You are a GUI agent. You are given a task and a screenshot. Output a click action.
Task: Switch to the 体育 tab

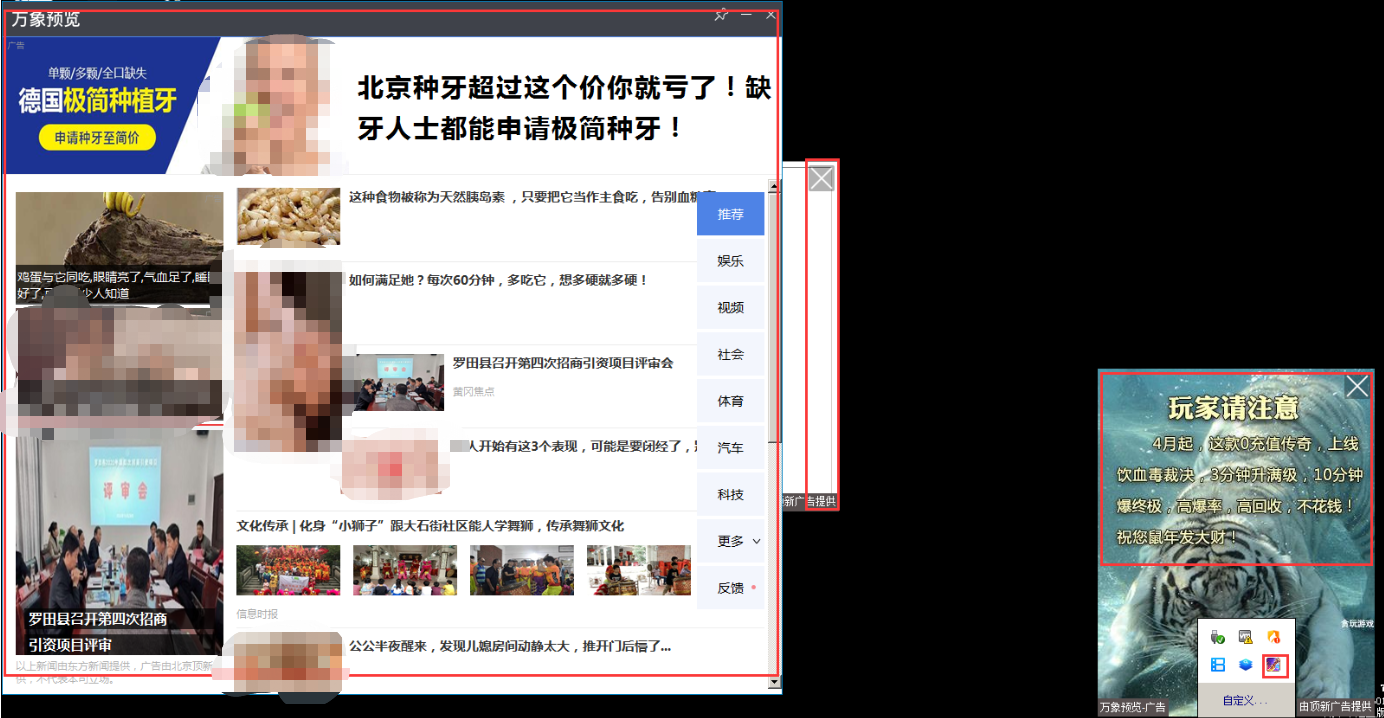tap(730, 401)
